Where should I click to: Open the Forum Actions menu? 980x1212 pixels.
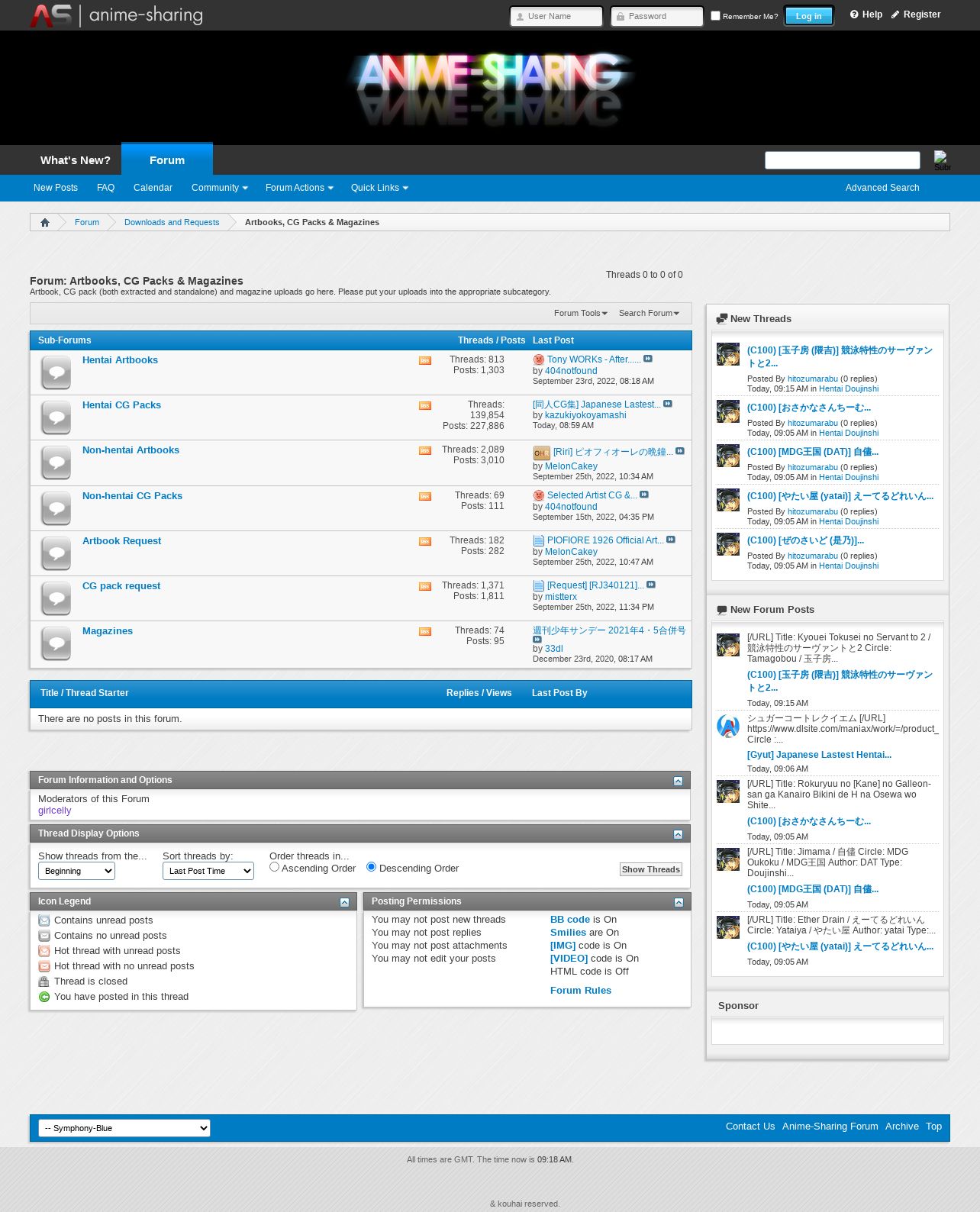point(299,188)
